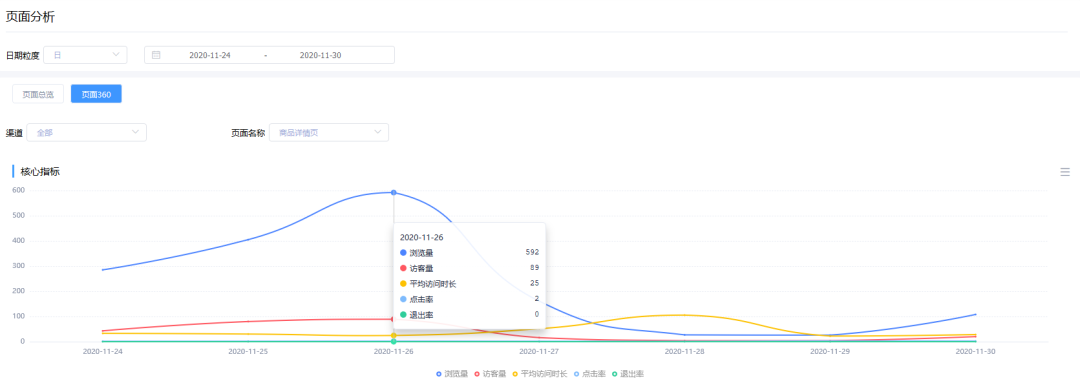Toggle the 浏览量 series in the legend
Viewport: 1080px width, 383px height.
452,374
